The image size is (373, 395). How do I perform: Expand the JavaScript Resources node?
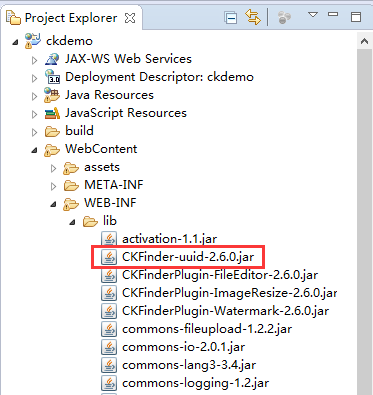coord(34,114)
